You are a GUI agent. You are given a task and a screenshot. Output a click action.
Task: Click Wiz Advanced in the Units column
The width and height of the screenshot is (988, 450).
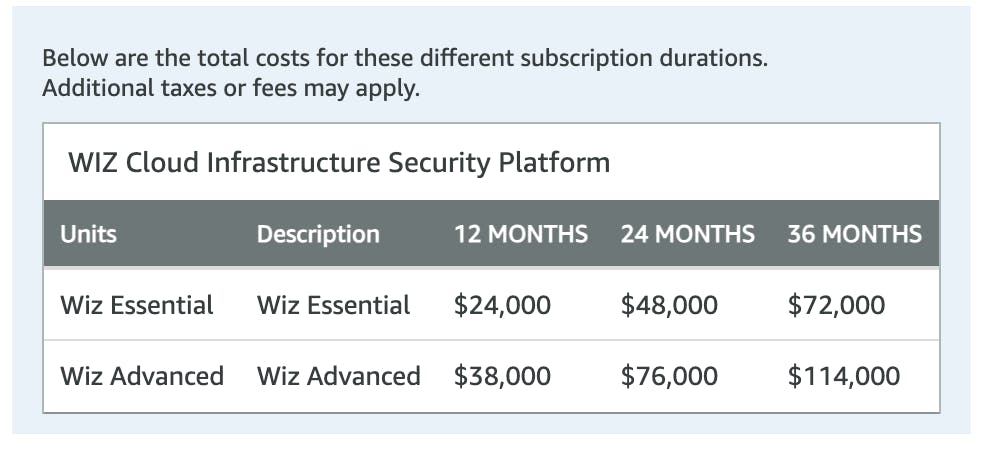(x=142, y=376)
